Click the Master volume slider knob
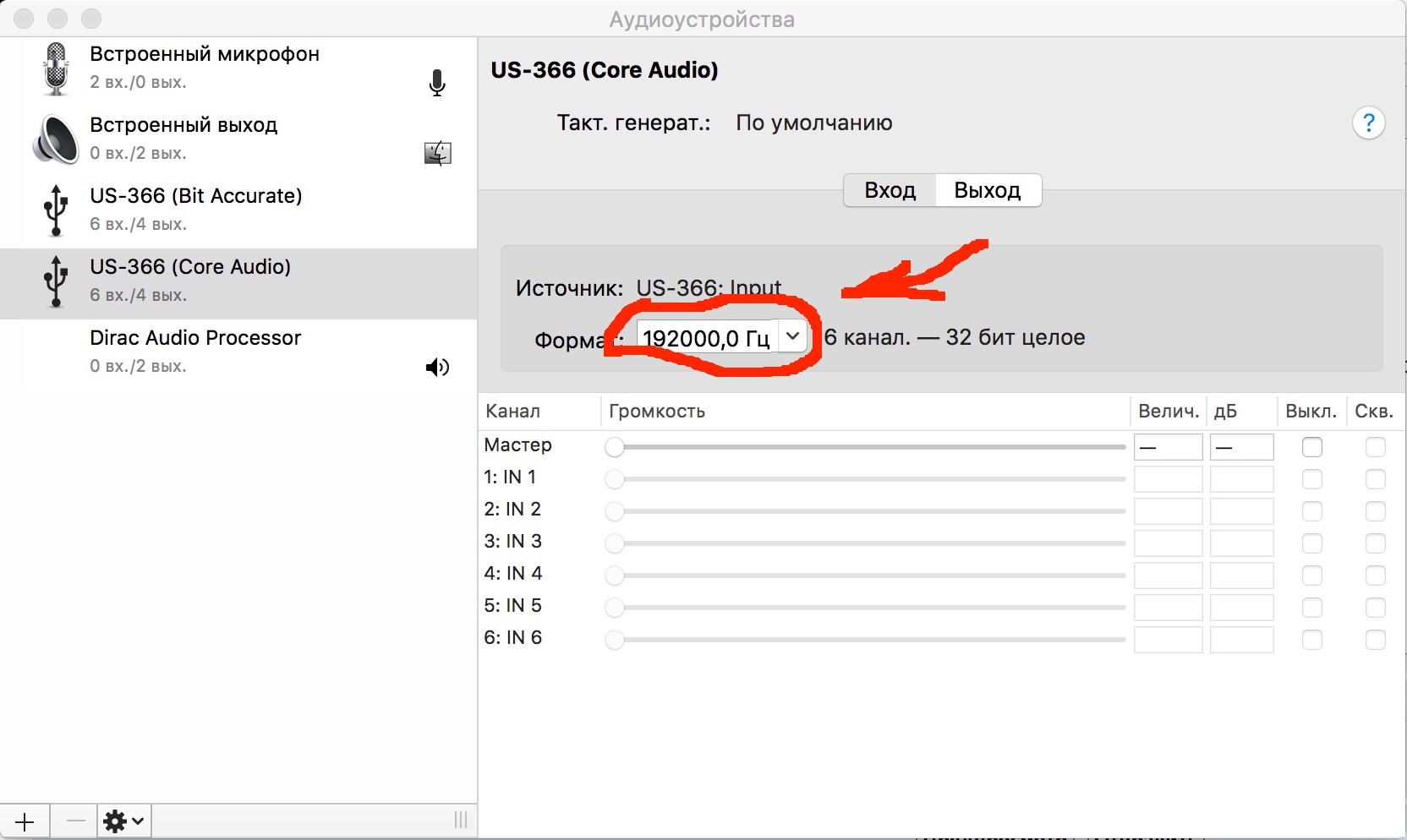 (615, 447)
